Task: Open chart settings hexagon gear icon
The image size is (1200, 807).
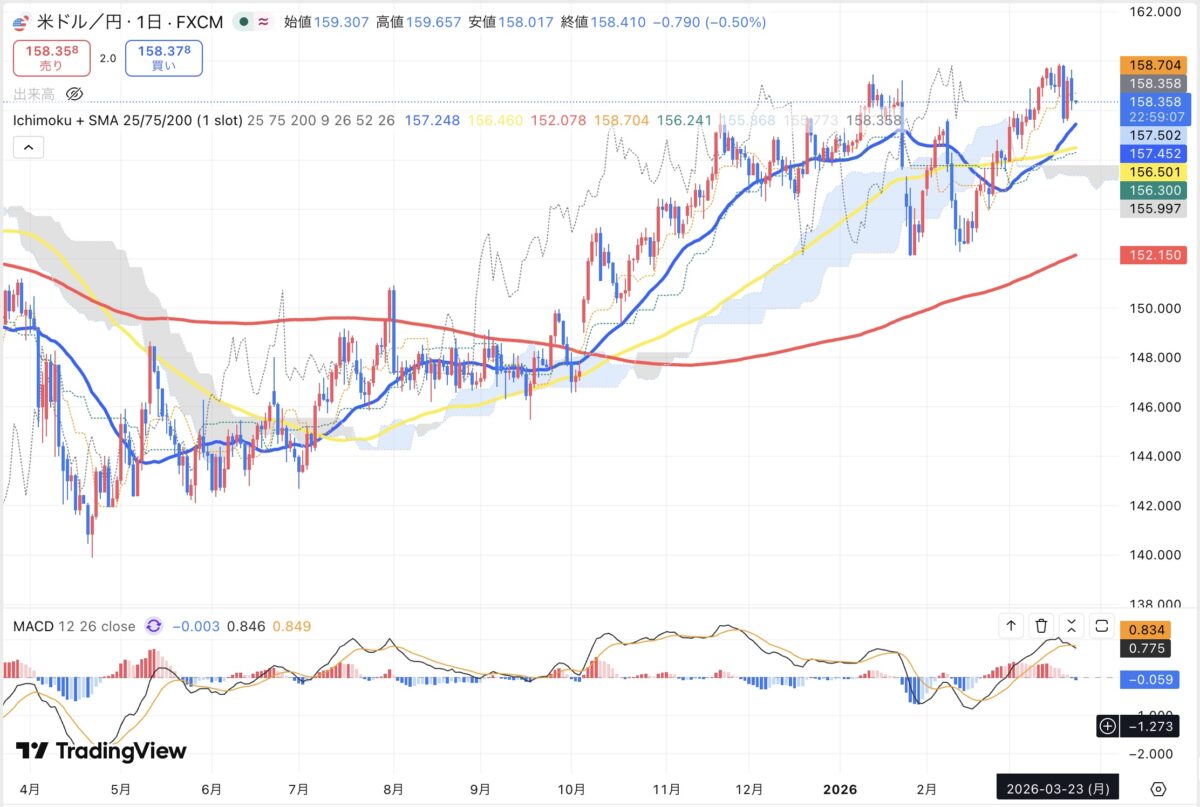Action: point(1158,787)
